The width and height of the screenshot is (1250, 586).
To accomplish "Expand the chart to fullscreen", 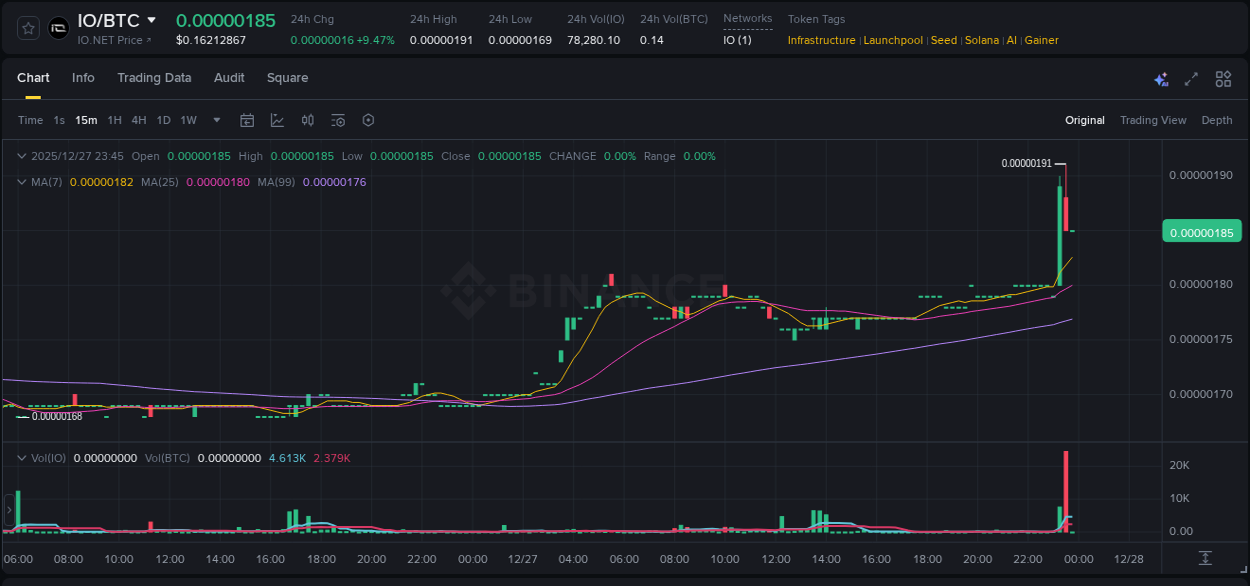I will pos(1191,78).
